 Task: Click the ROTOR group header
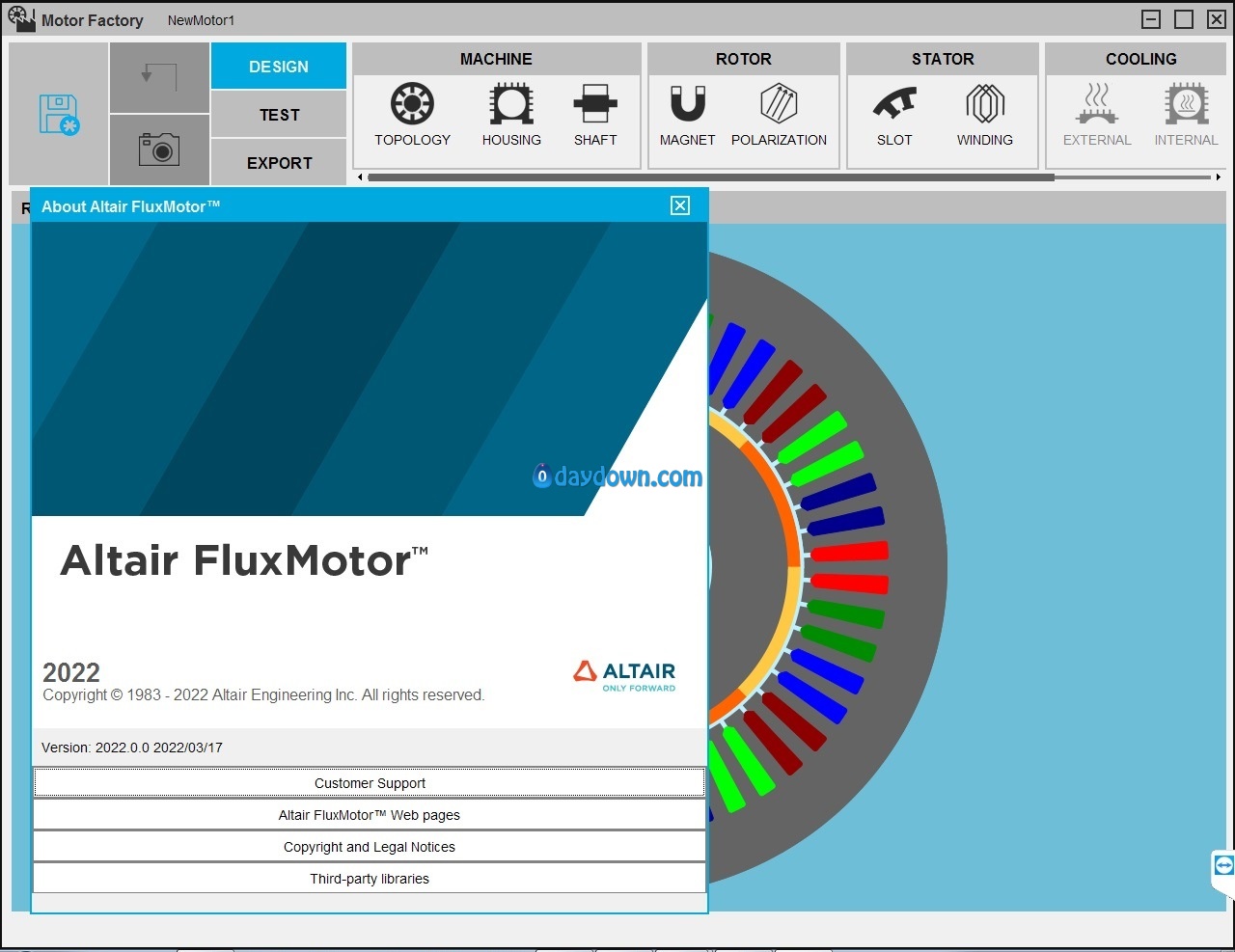(743, 59)
